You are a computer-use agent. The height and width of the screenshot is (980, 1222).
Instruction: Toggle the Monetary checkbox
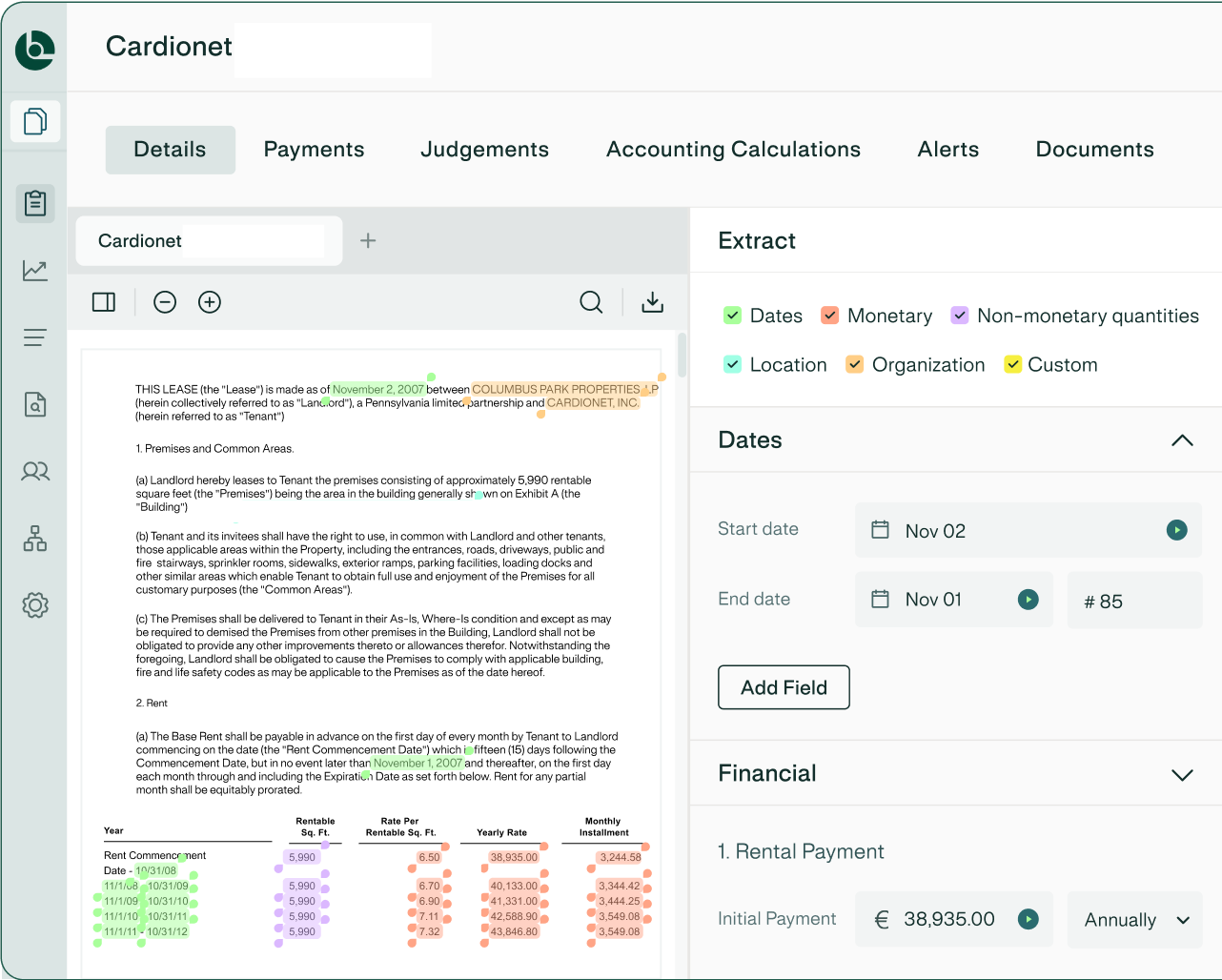tap(830, 316)
